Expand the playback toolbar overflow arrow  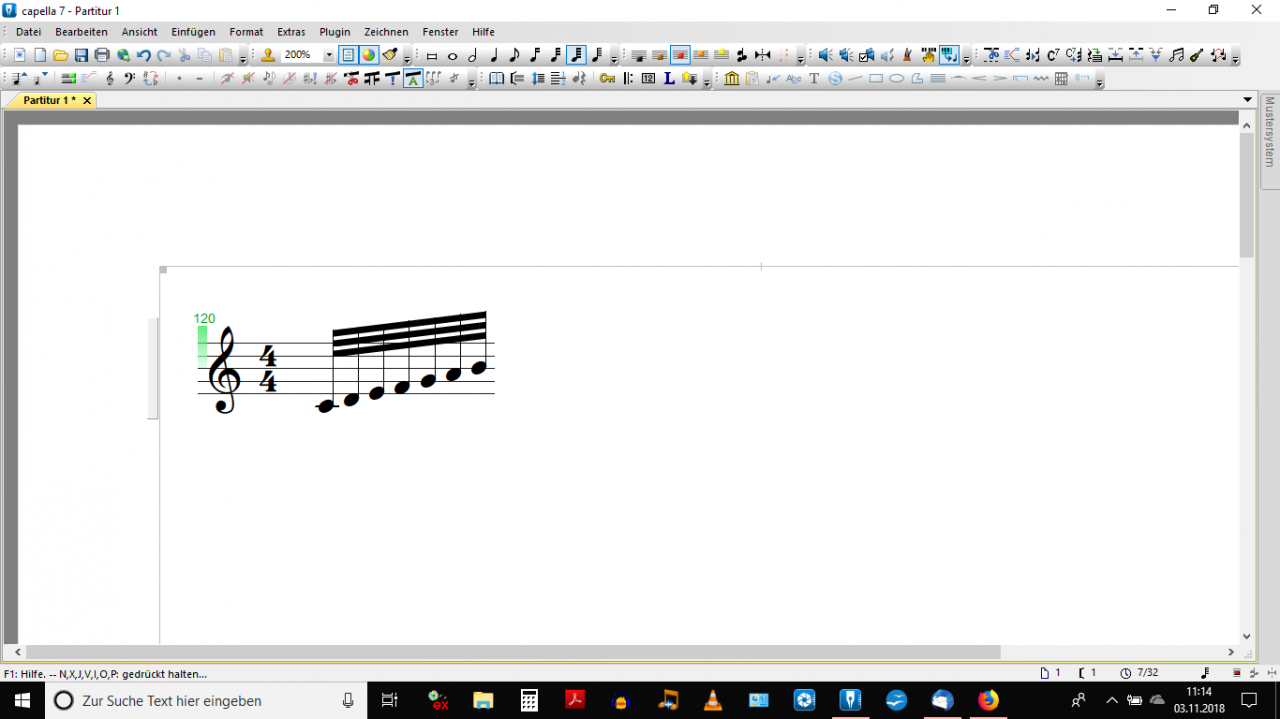tap(966, 58)
